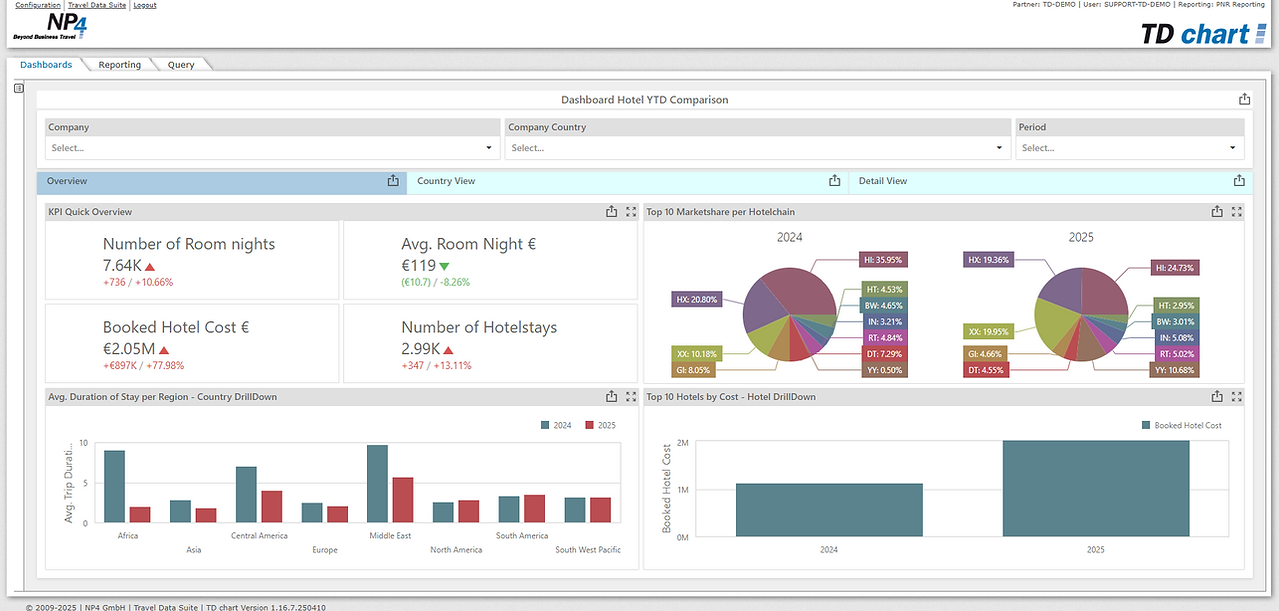Toggle the Booked Hotel Cost legend entry

1181,425
